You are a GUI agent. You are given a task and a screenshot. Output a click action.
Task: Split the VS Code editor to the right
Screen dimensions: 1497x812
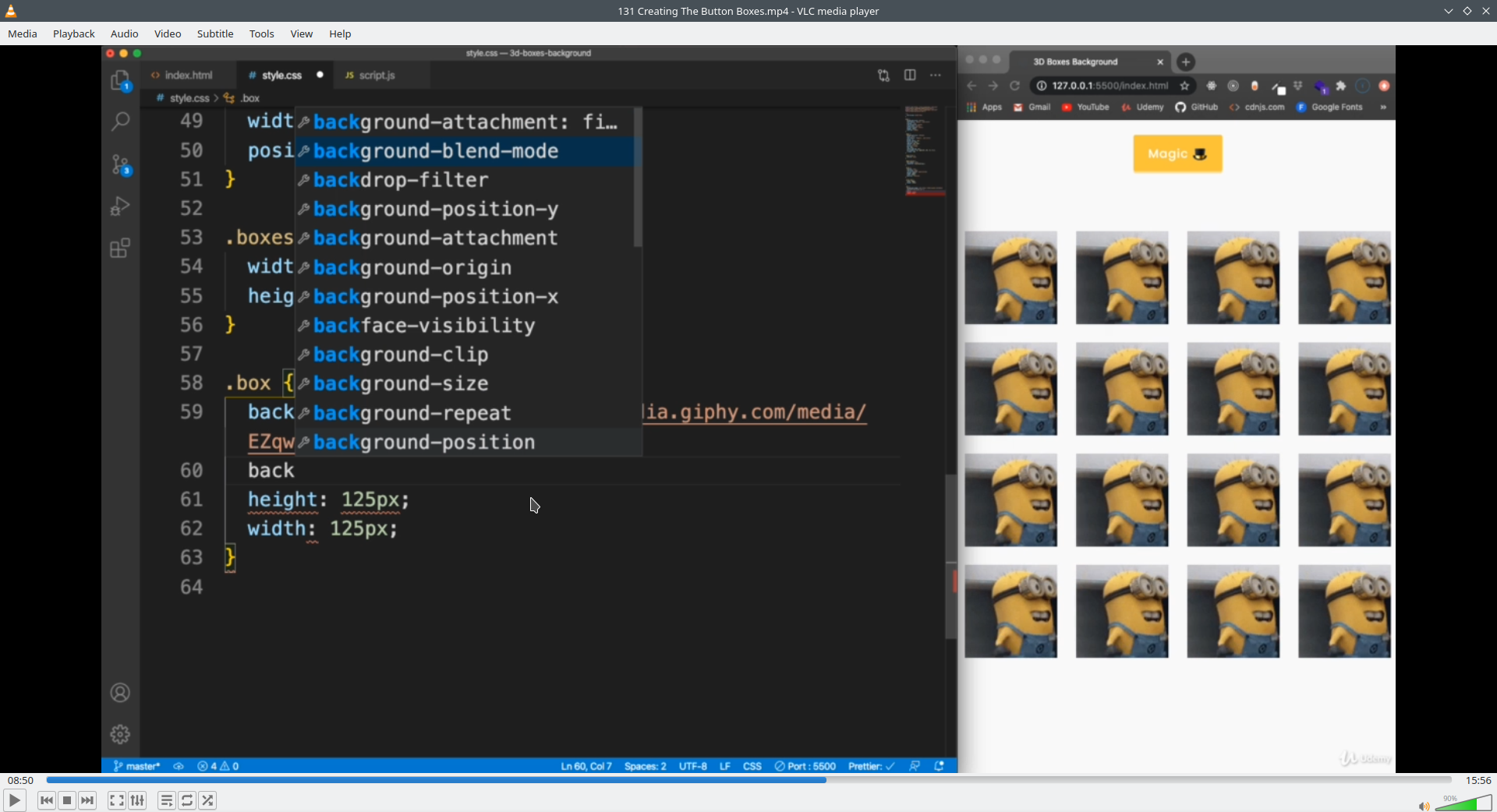click(x=910, y=75)
